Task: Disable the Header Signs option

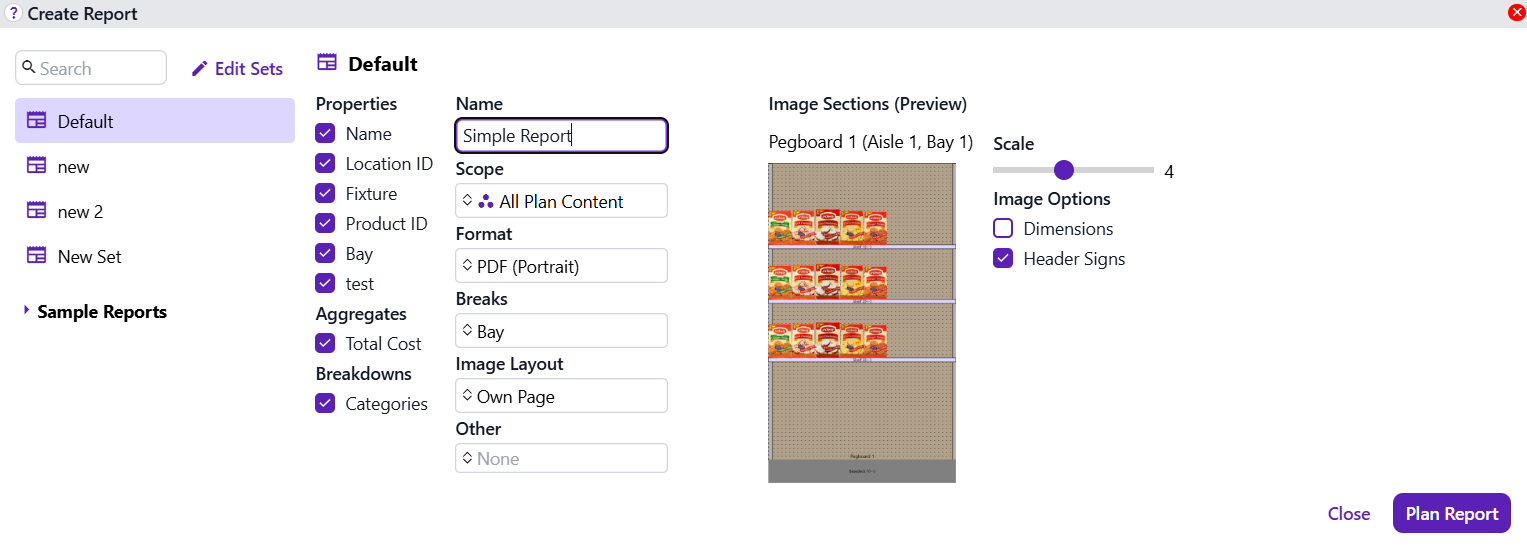Action: tap(1003, 259)
